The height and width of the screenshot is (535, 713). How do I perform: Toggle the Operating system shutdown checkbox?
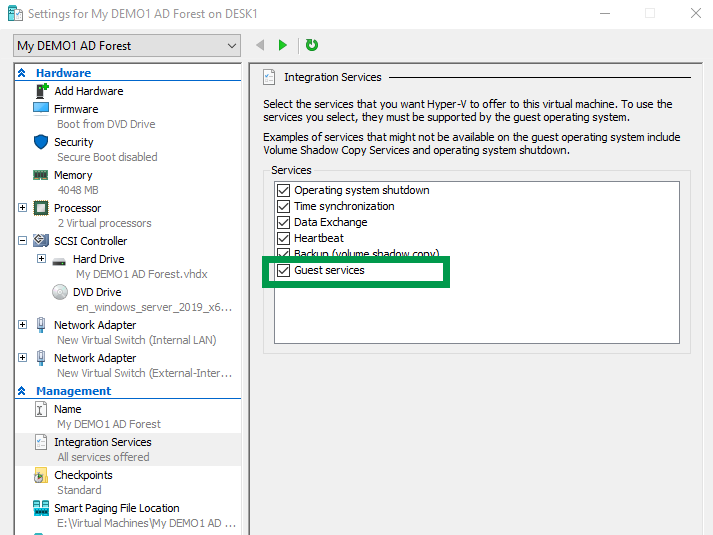point(284,190)
